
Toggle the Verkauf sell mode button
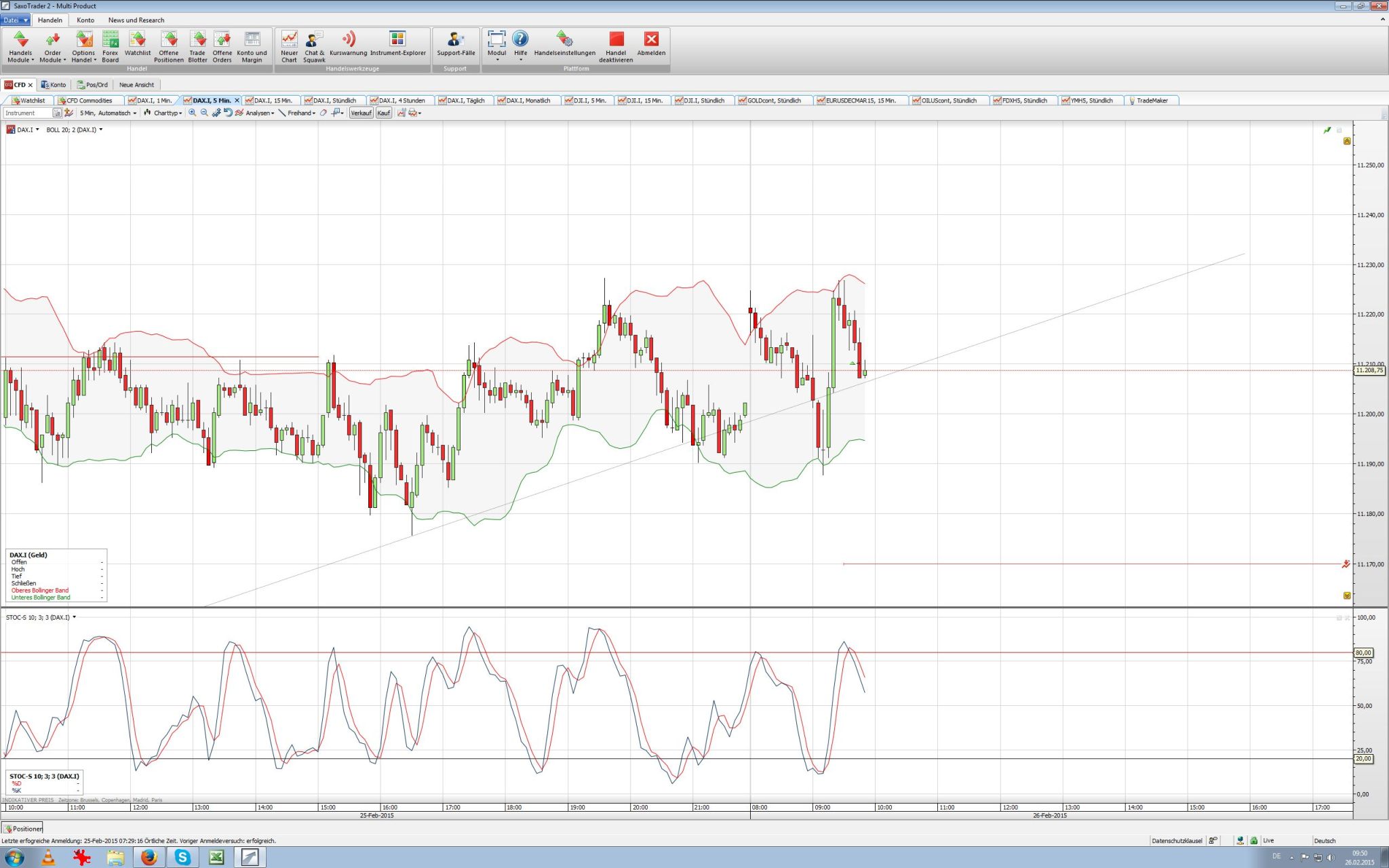click(x=361, y=113)
